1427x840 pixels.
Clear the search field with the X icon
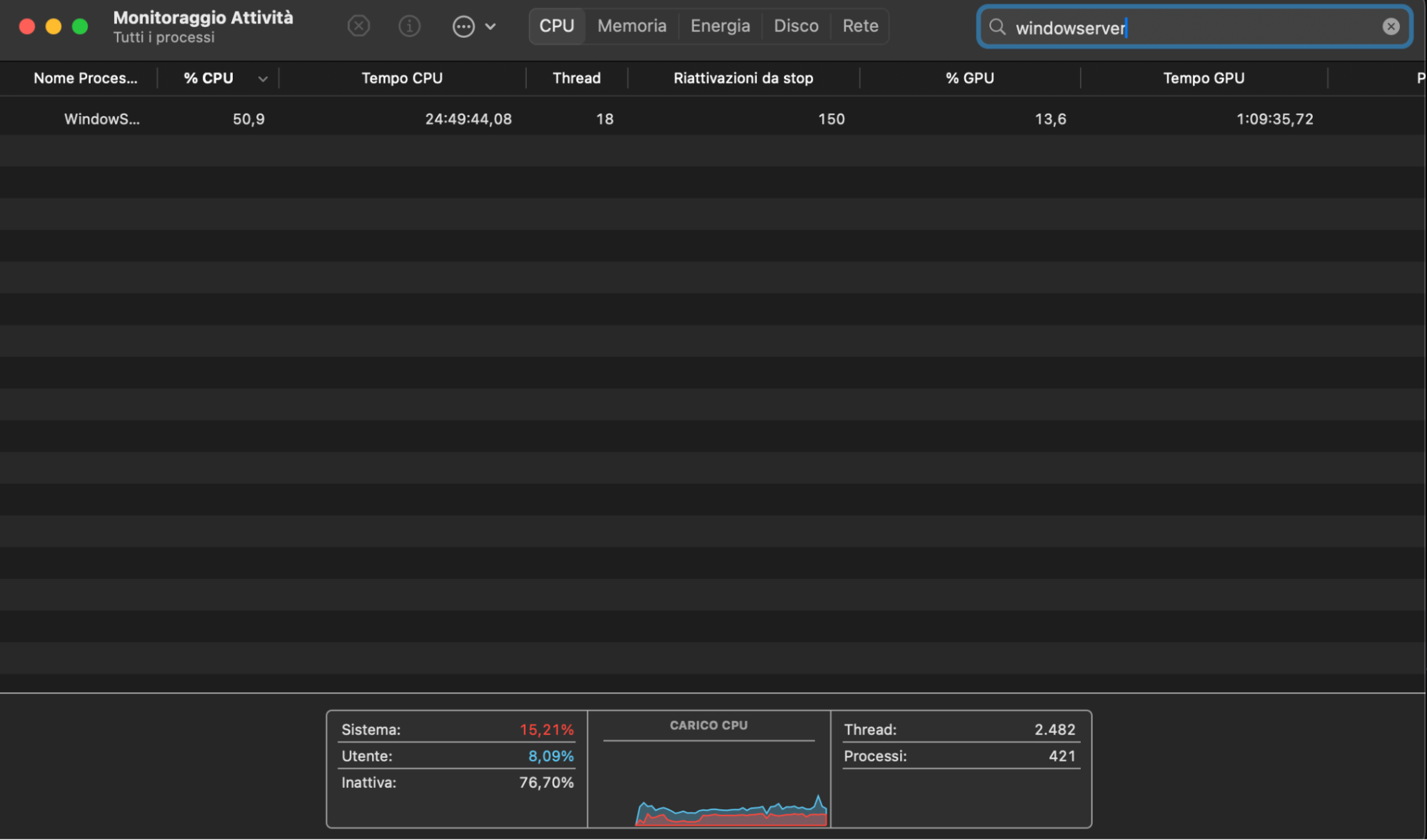1391,27
